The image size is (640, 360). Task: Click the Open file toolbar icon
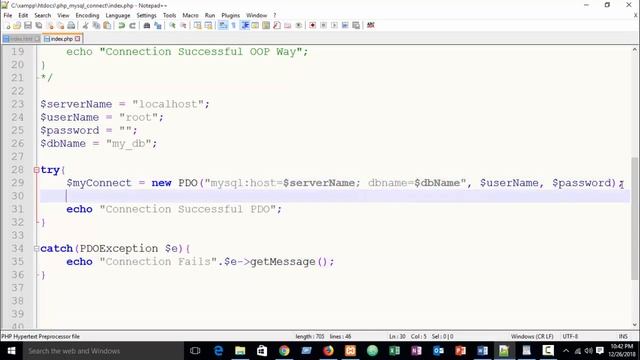[17, 25]
